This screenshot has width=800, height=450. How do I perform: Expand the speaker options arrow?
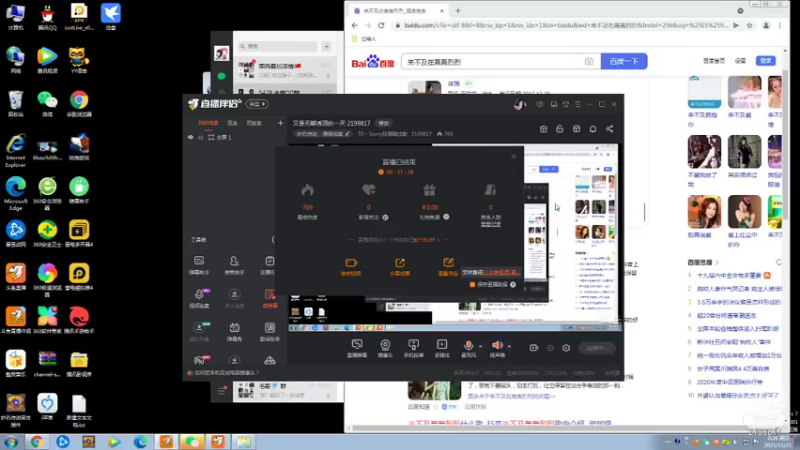pos(509,346)
